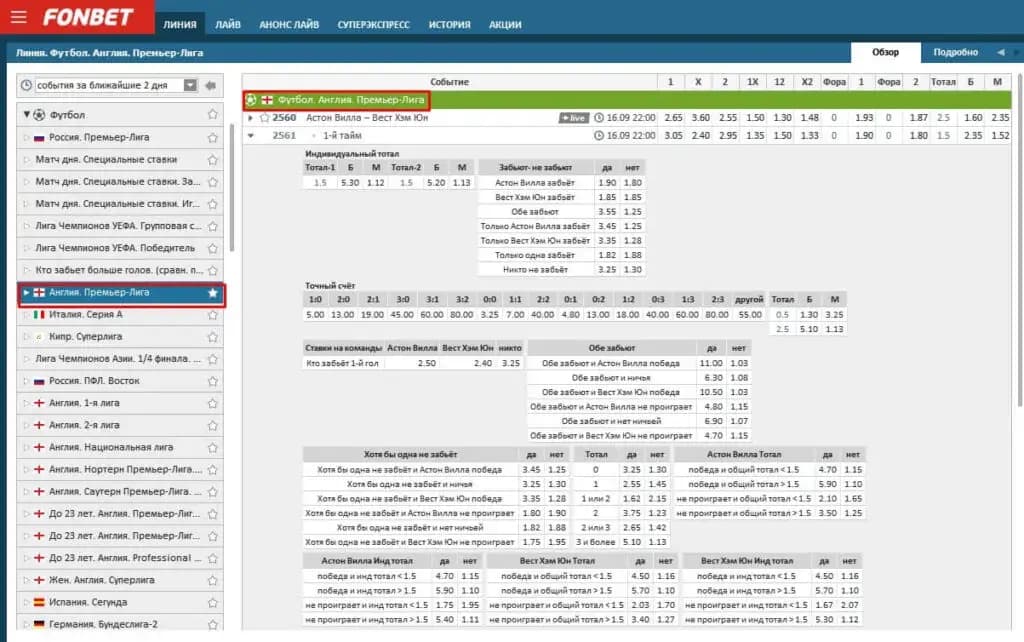The height and width of the screenshot is (642, 1024).
Task: Toggle star for Англия. 1-я лига
Action: [x=212, y=404]
